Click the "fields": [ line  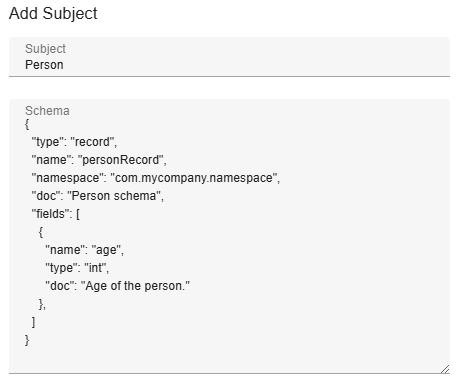pyautogui.click(x=56, y=214)
